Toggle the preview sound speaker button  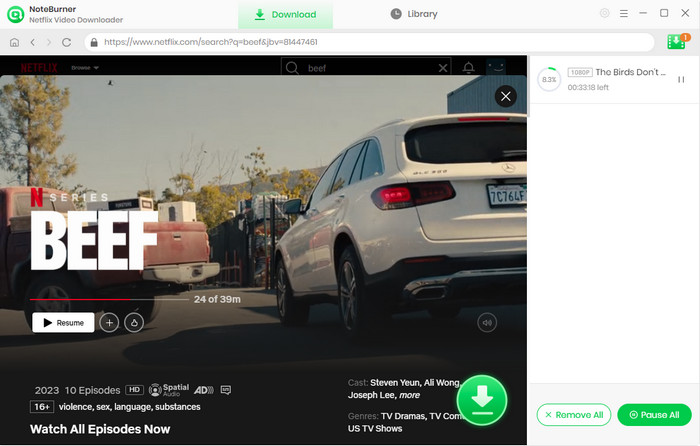(487, 322)
